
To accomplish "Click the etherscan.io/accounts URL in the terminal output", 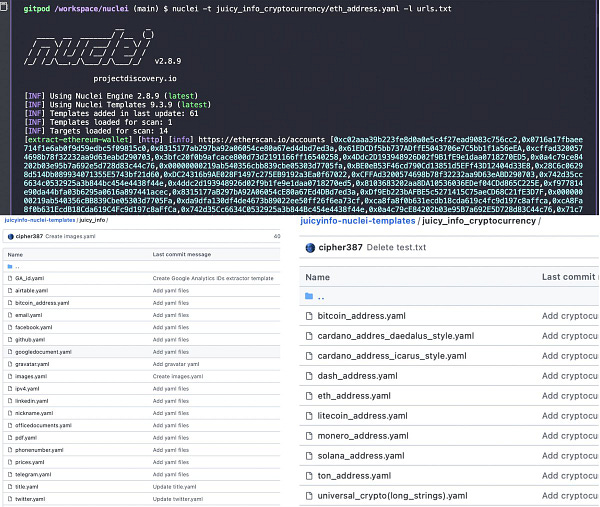I will [x=261, y=140].
